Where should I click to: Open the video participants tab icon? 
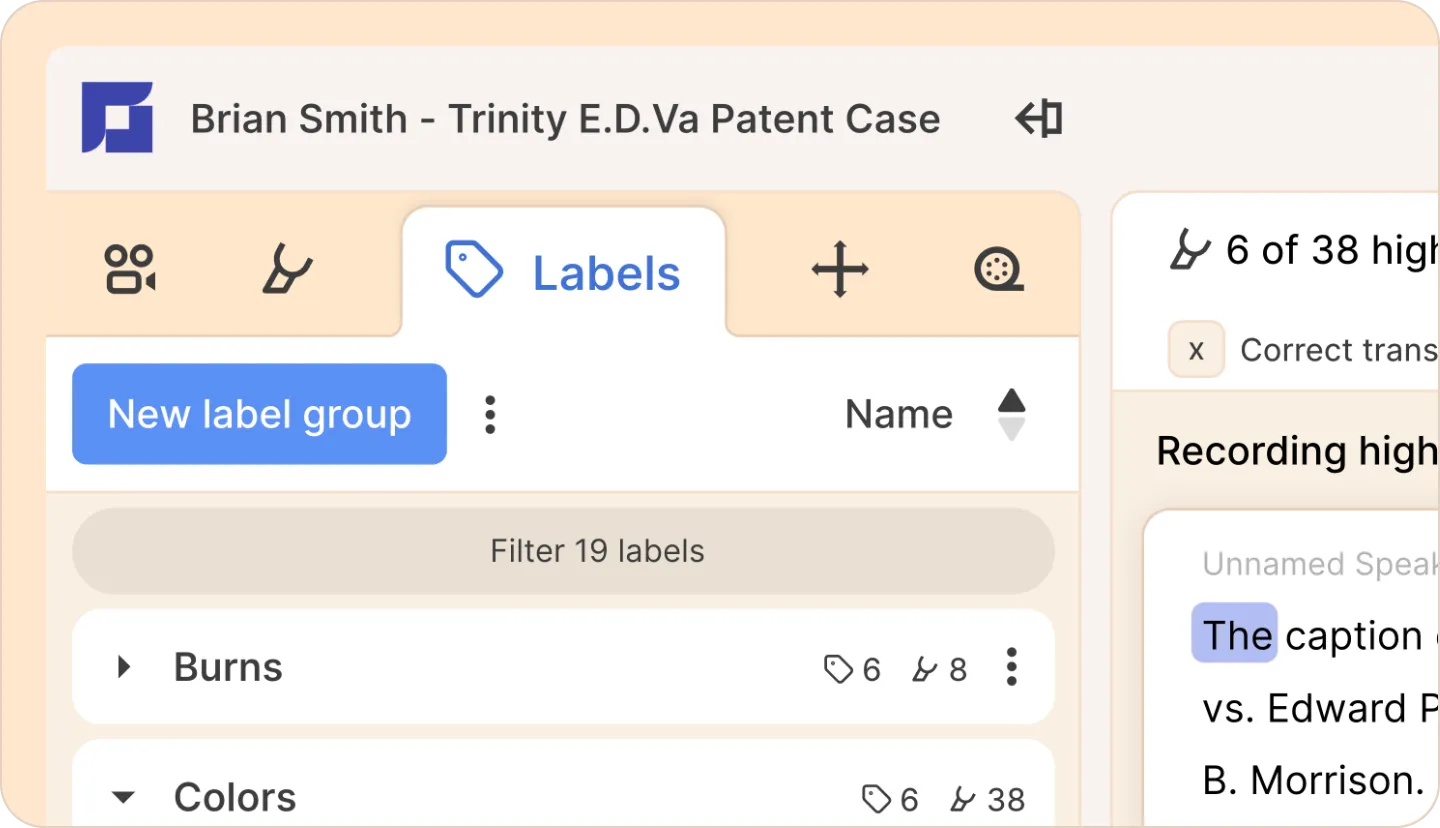[x=130, y=270]
